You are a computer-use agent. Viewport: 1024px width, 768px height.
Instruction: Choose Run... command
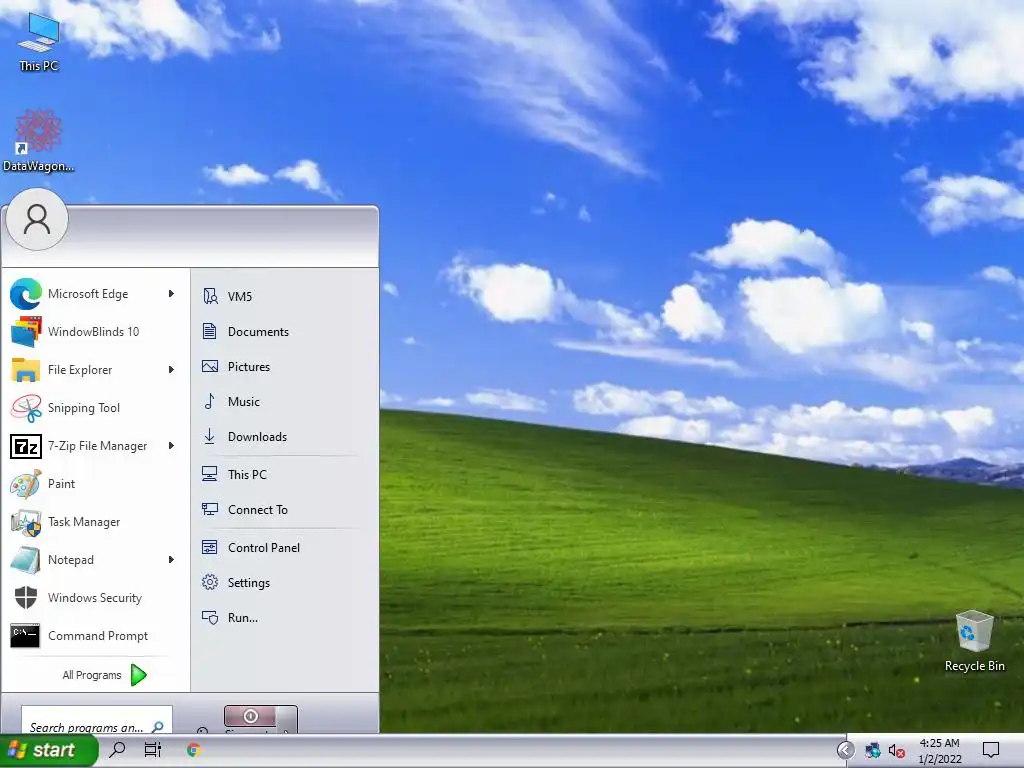tap(280, 618)
